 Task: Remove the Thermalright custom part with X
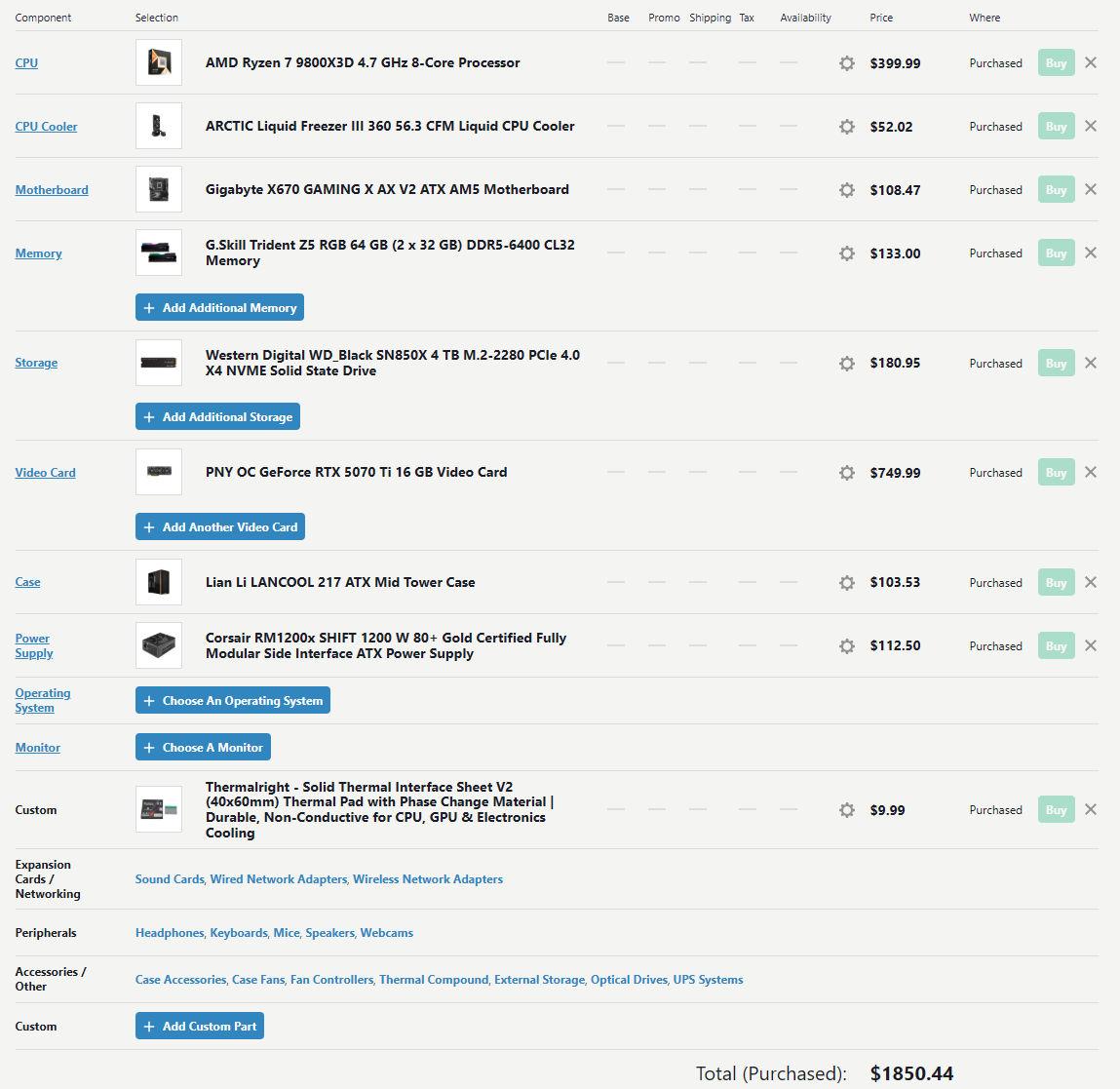pos(1090,809)
